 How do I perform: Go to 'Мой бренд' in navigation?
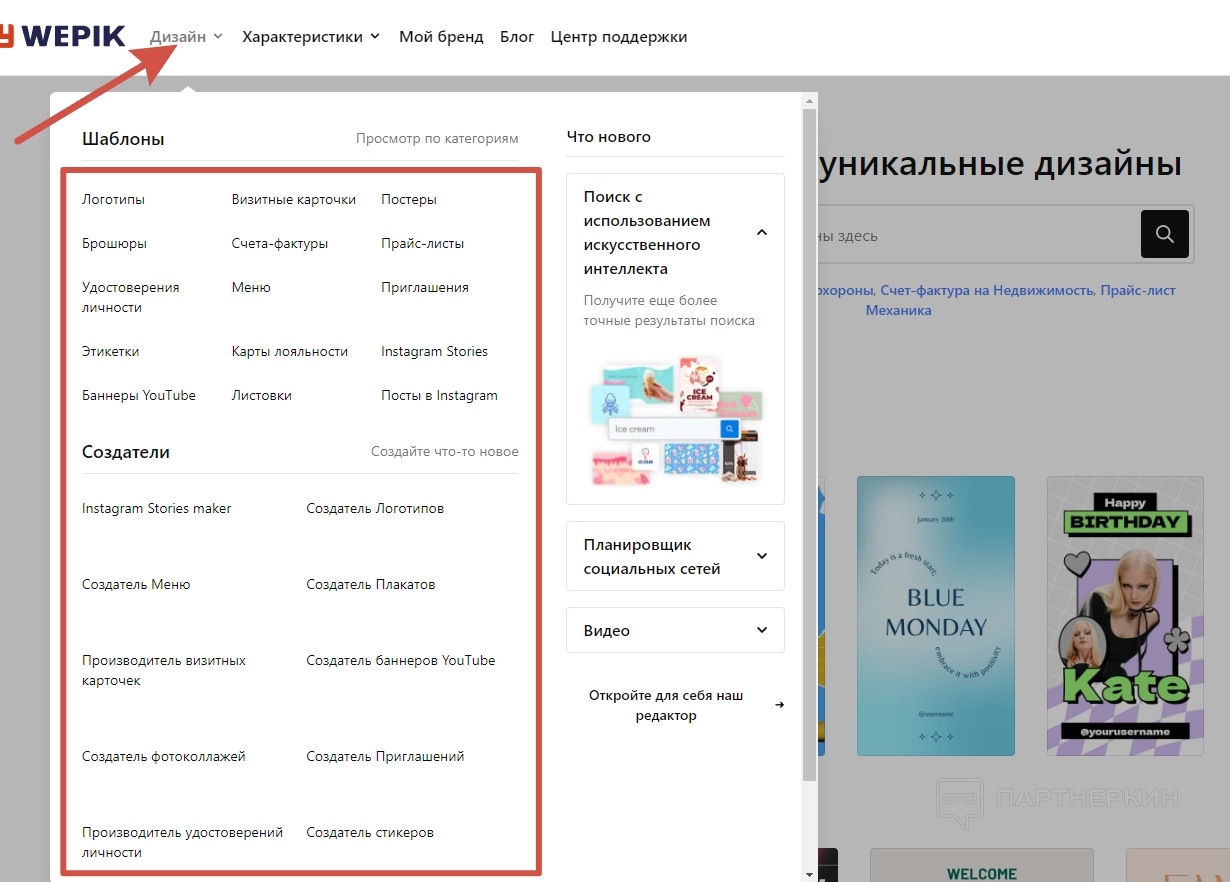(x=441, y=37)
